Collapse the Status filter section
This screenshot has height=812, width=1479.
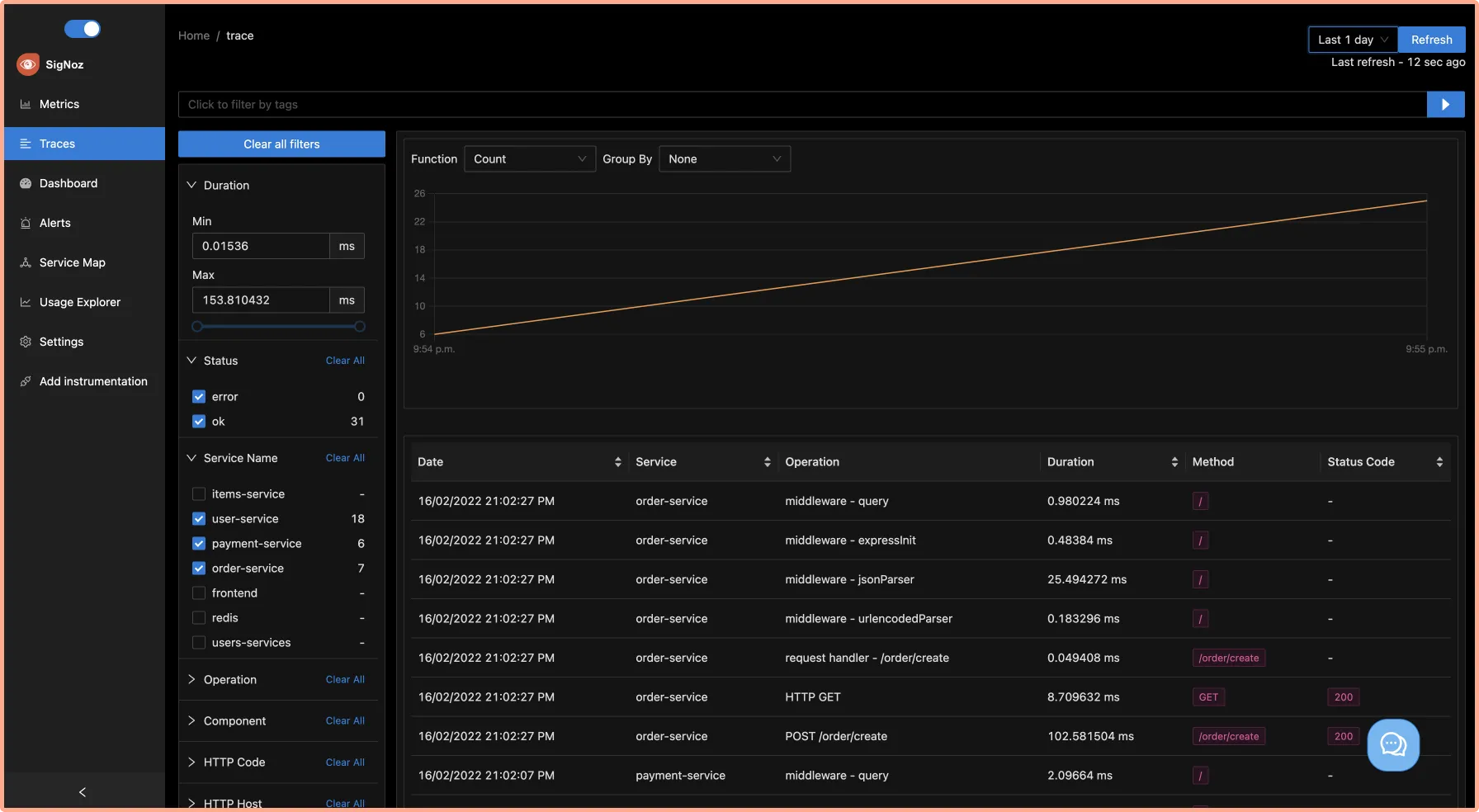(x=191, y=361)
